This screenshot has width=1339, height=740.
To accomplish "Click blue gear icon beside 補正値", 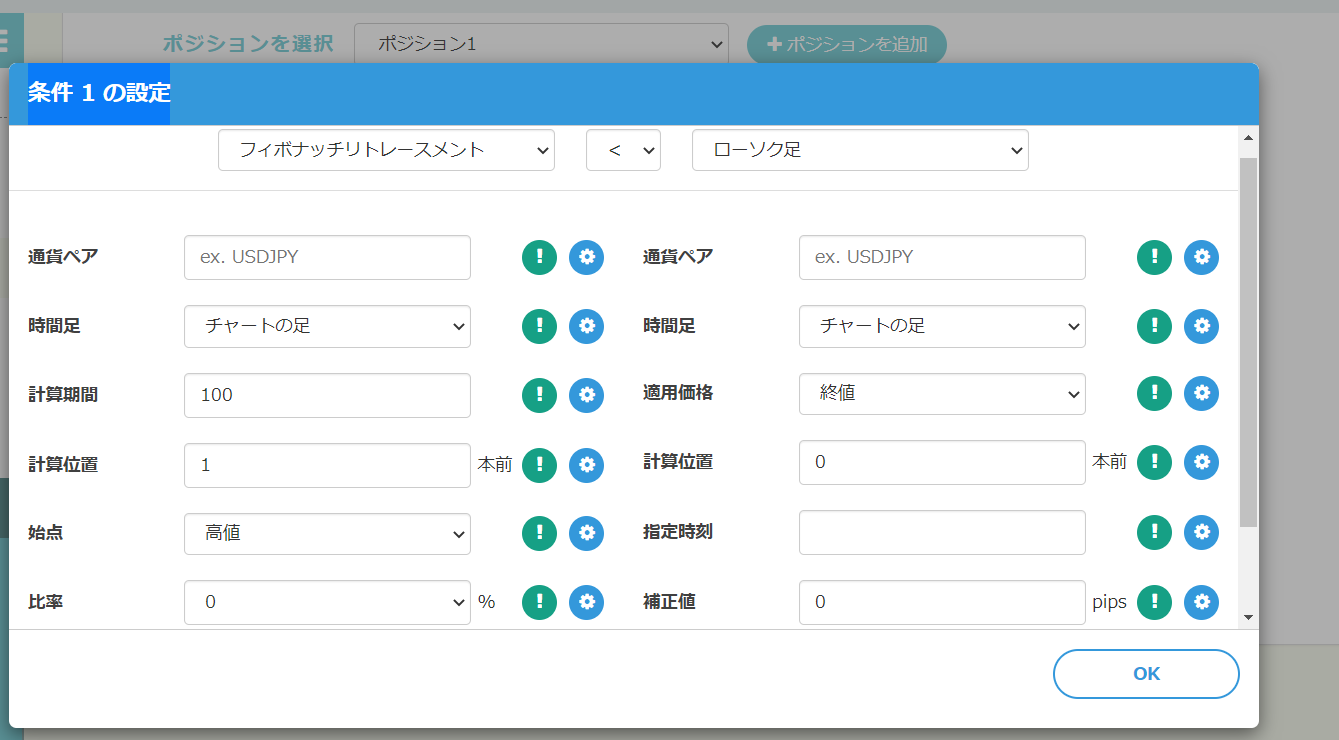I will pos(1201,602).
